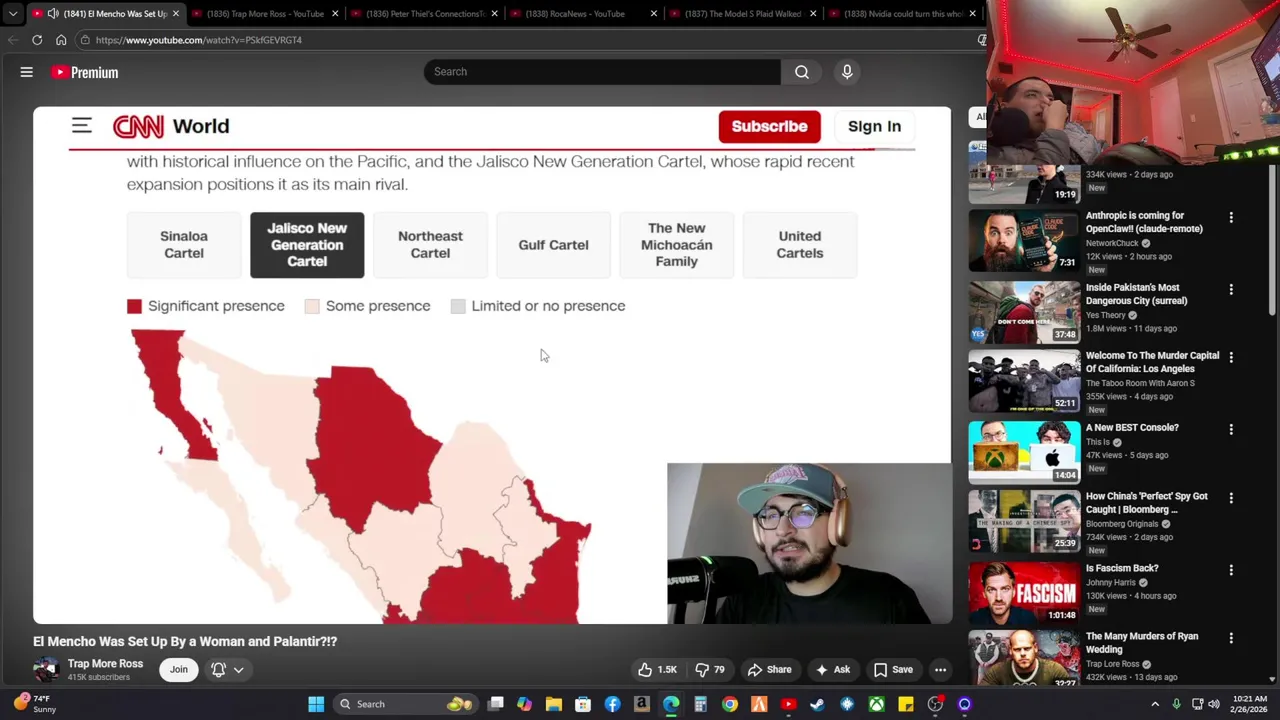
Task: Focus the YouTube search box
Action: tap(602, 72)
